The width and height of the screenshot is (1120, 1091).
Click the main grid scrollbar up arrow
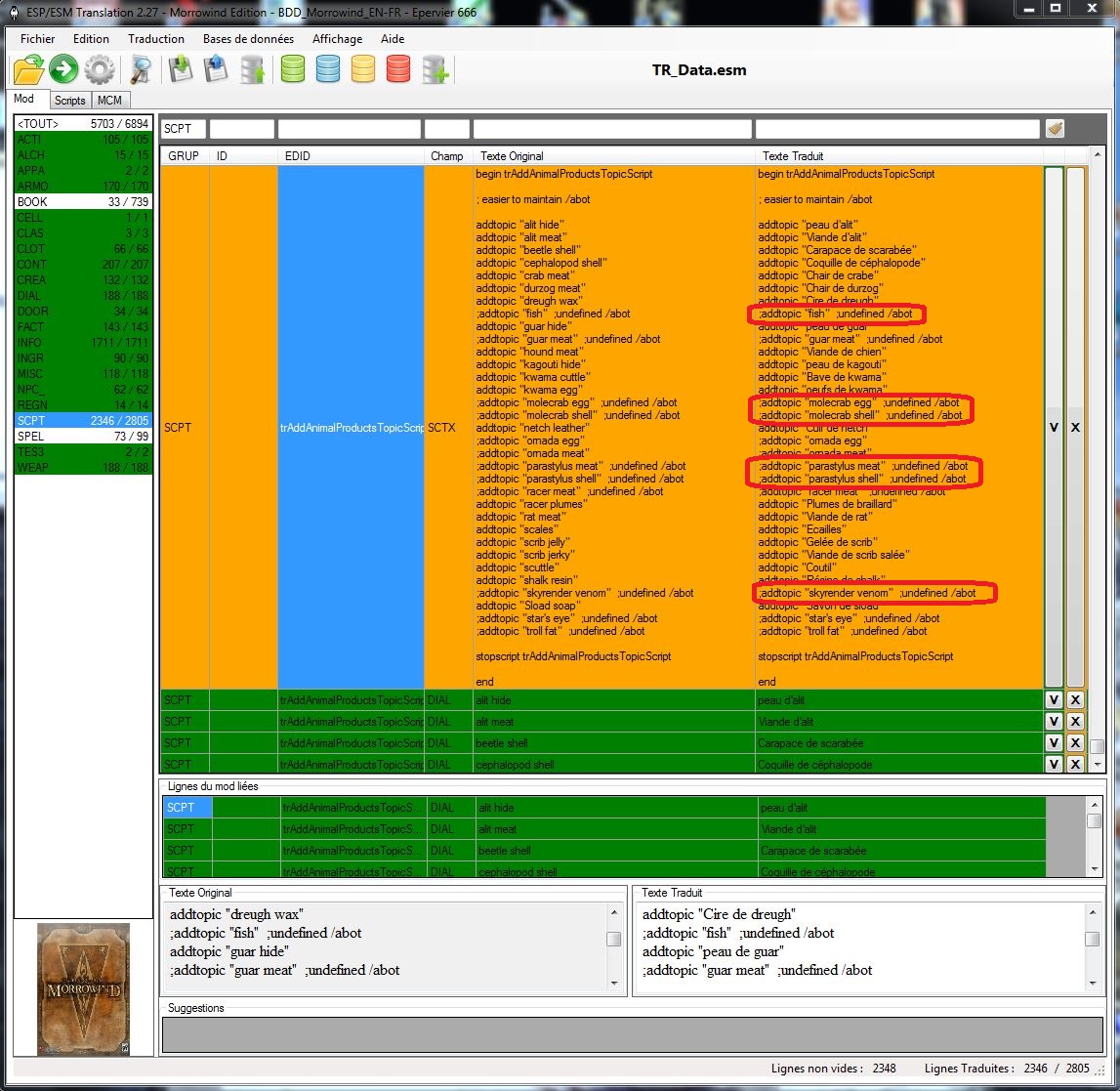(1097, 154)
